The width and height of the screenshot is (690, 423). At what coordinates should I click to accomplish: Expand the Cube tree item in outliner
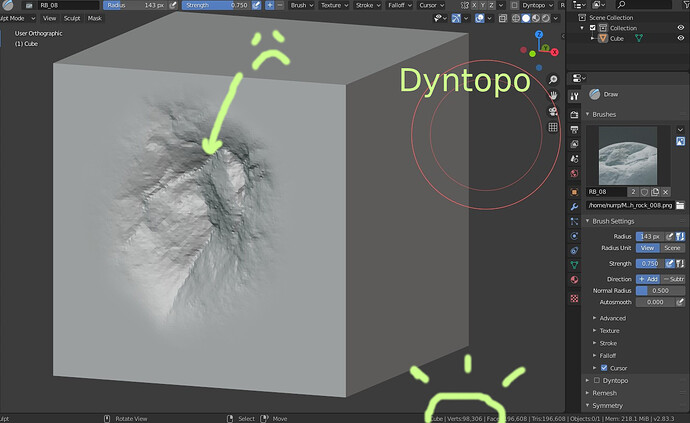click(x=593, y=38)
